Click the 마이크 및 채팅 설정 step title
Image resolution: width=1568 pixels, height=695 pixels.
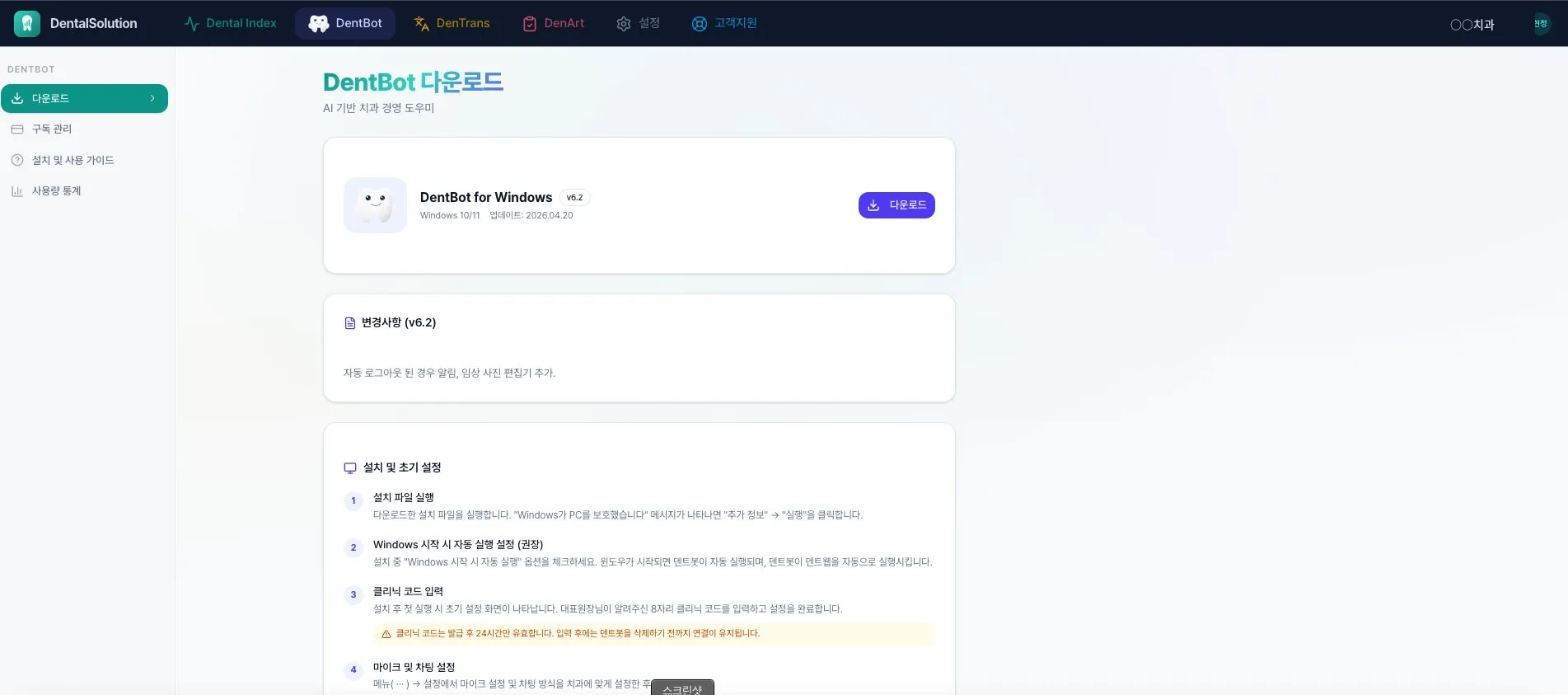pos(414,667)
